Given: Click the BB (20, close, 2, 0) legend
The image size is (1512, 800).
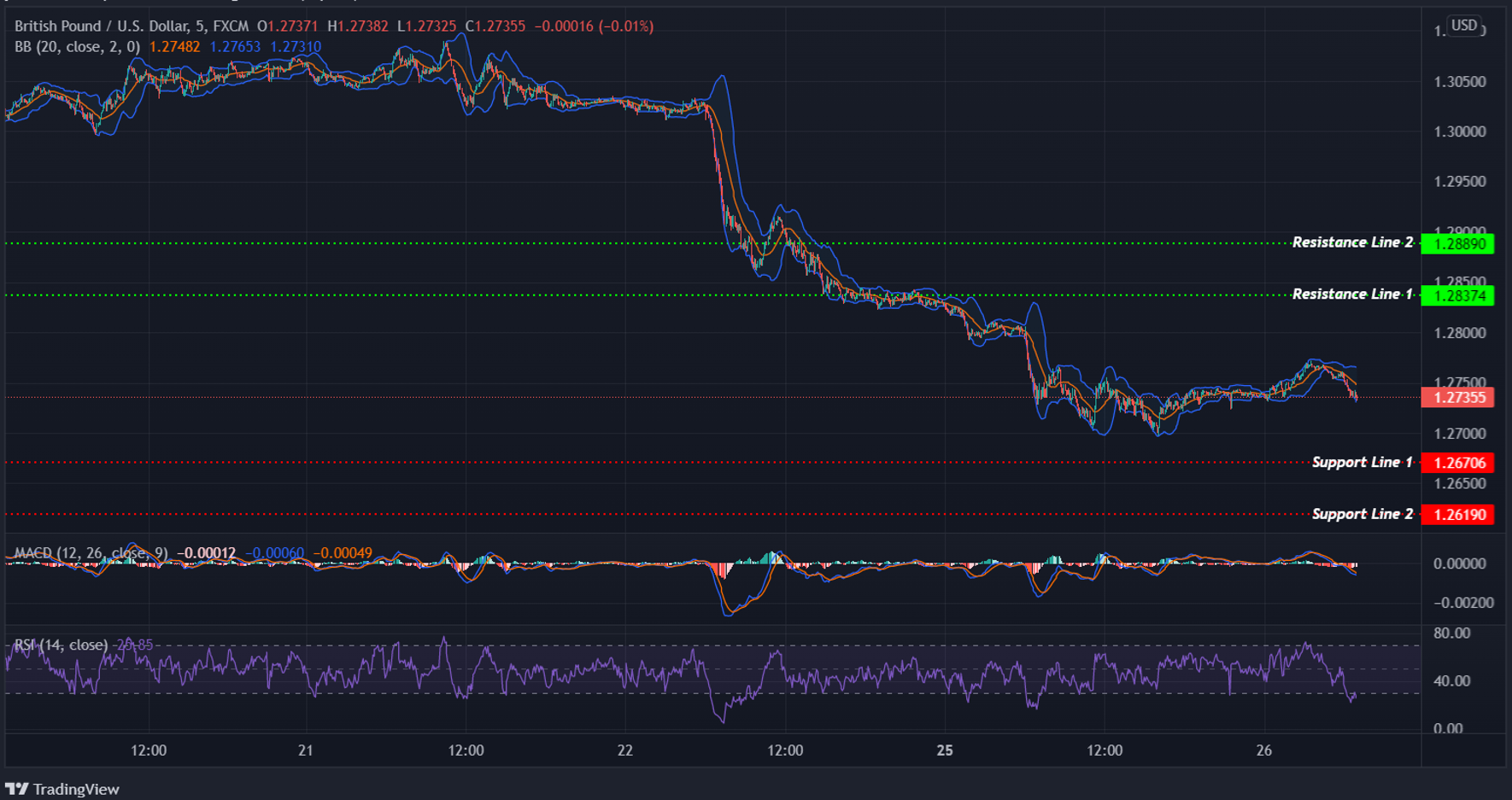Looking at the screenshot, I should [x=77, y=48].
